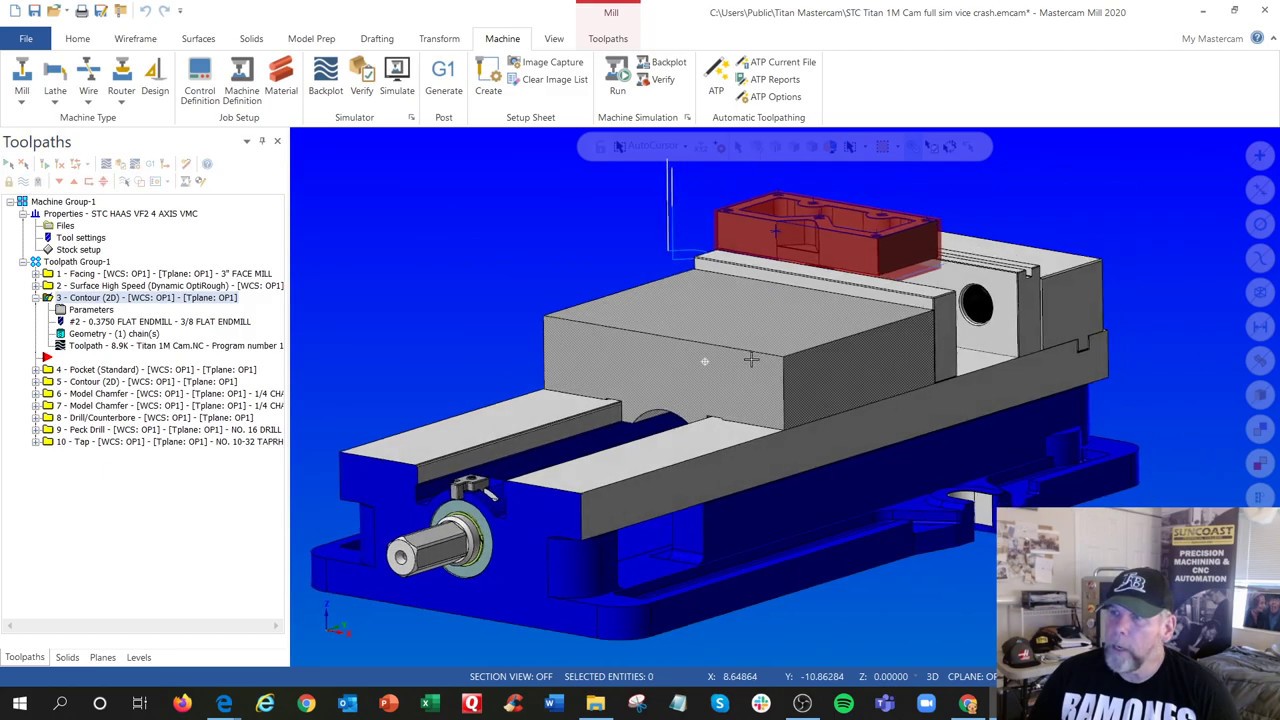Collapse the Toolpath Group-1 node
This screenshot has height=720, width=1280.
(x=22, y=262)
